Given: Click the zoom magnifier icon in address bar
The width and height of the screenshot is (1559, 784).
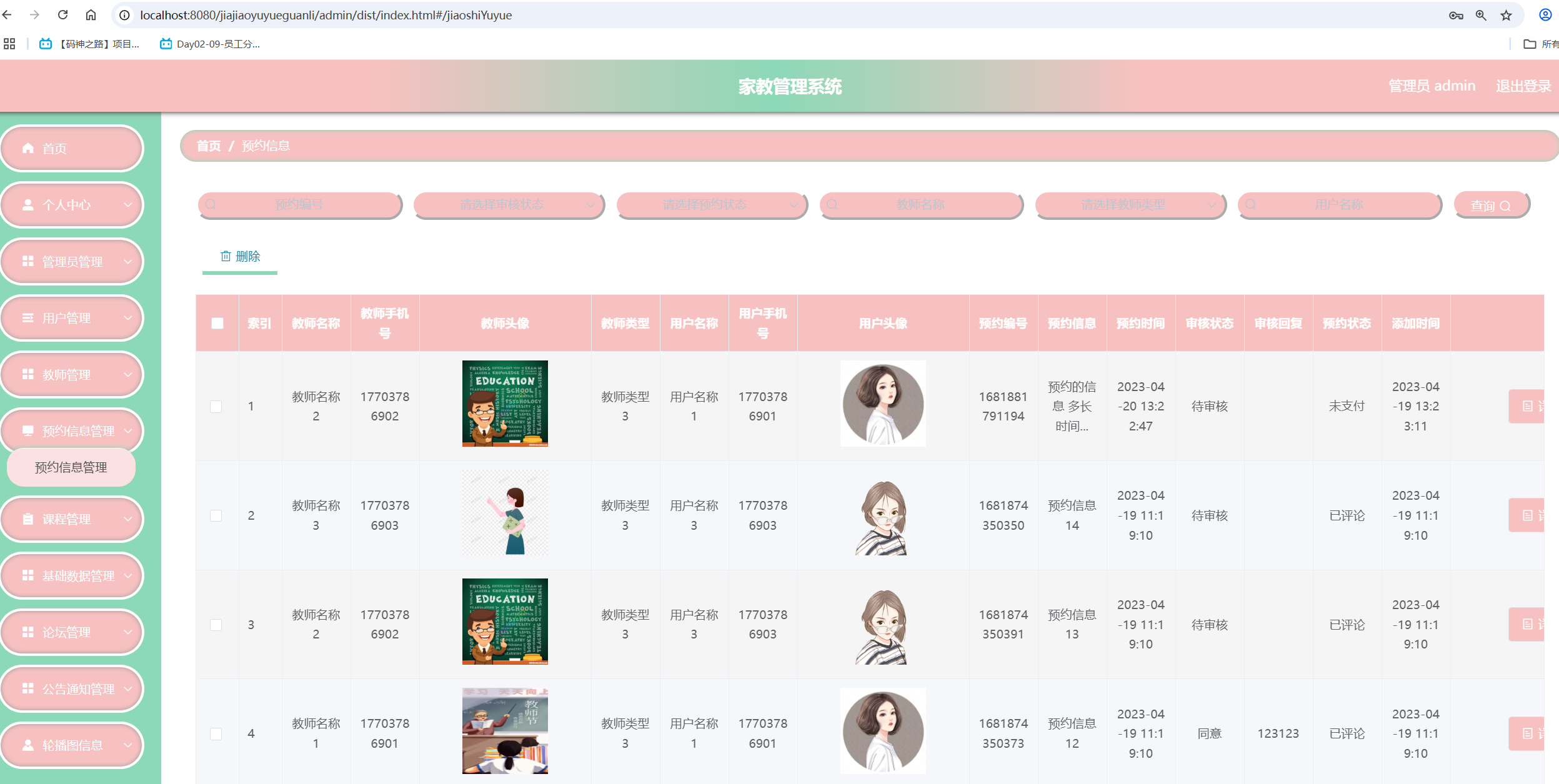Looking at the screenshot, I should pyautogui.click(x=1481, y=15).
